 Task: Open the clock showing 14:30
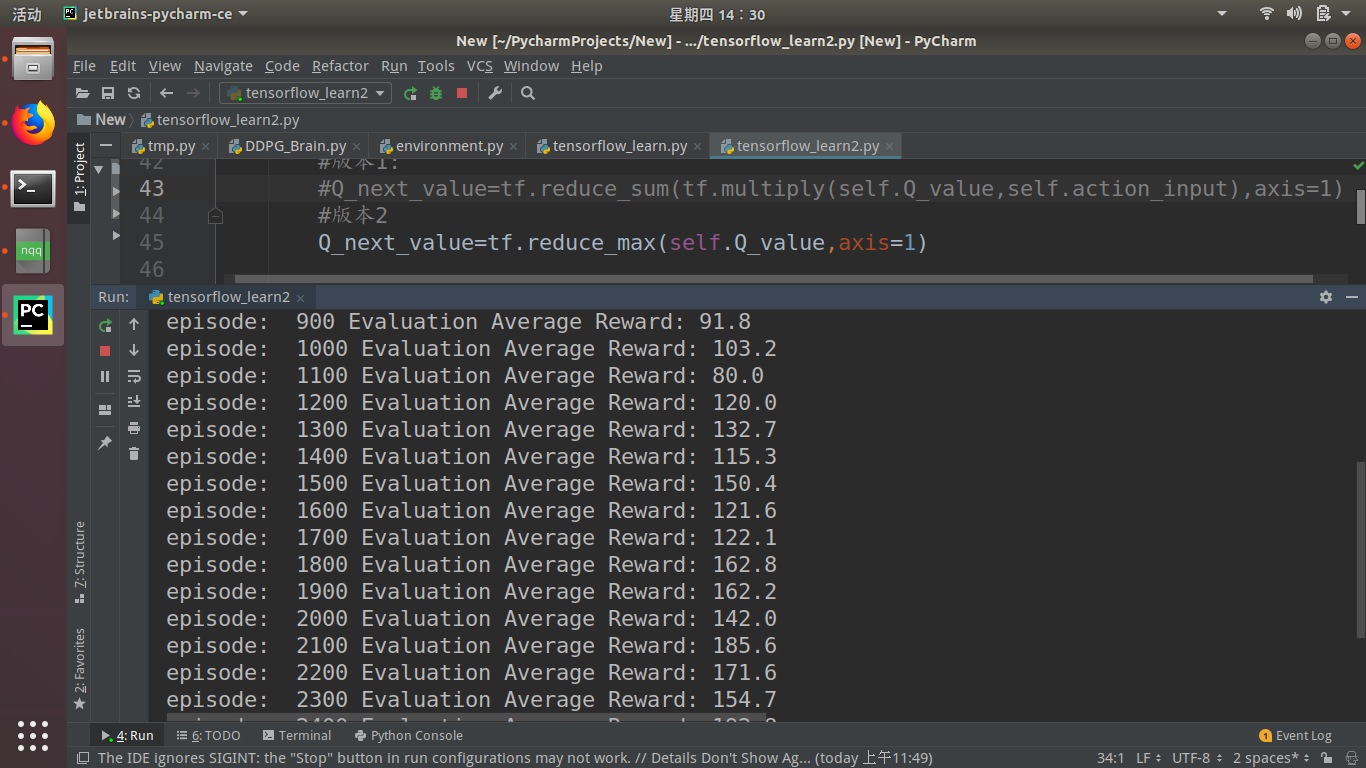point(717,14)
